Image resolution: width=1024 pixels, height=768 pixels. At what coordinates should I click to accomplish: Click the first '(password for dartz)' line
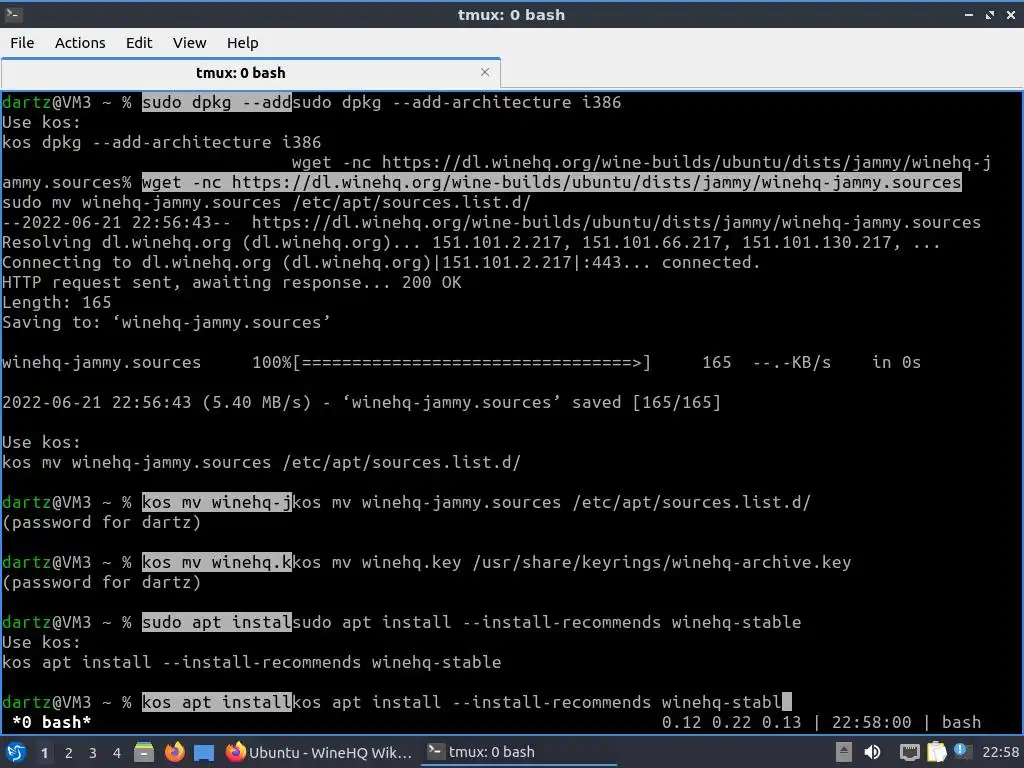[x=101, y=522]
